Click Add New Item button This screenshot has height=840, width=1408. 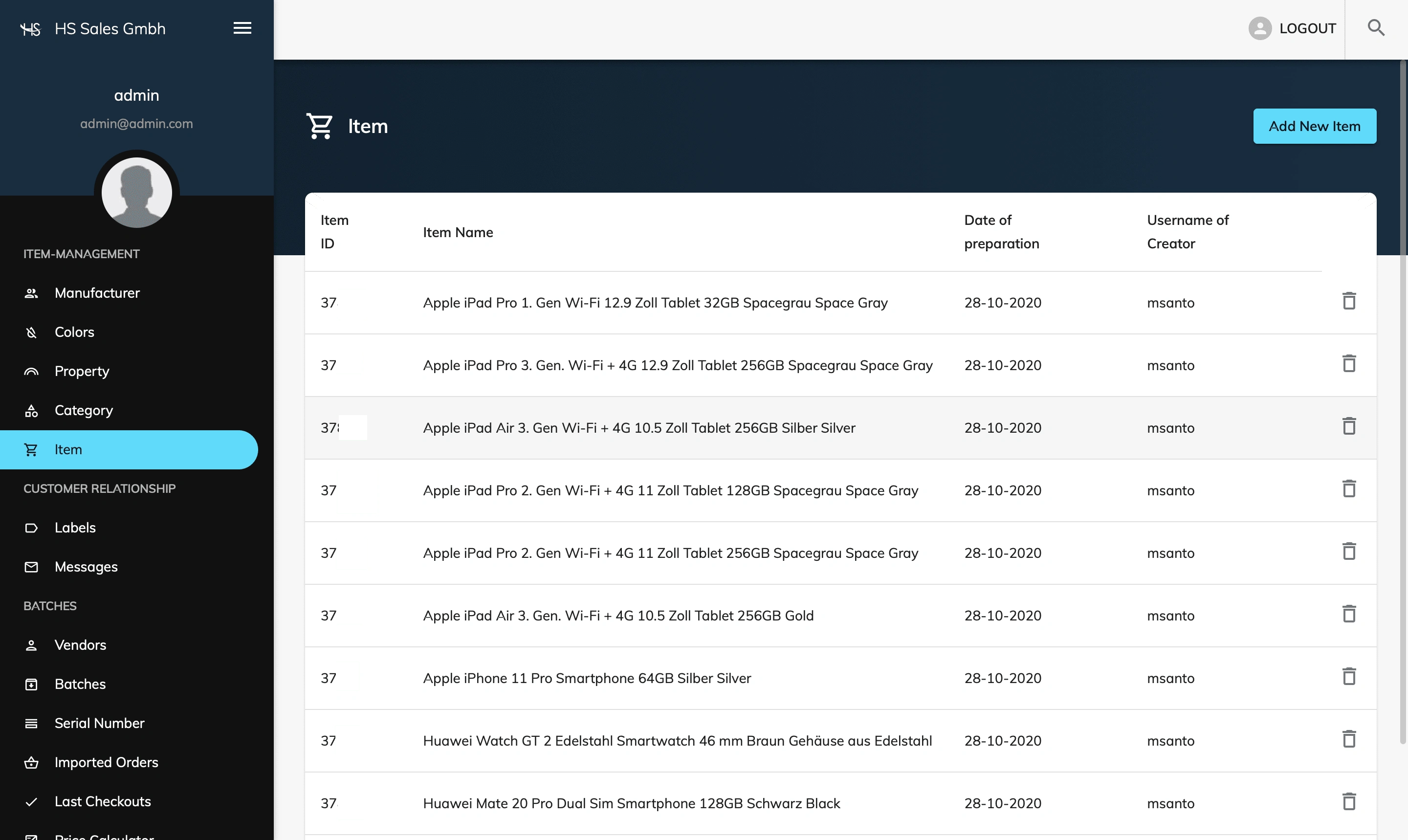pos(1314,125)
